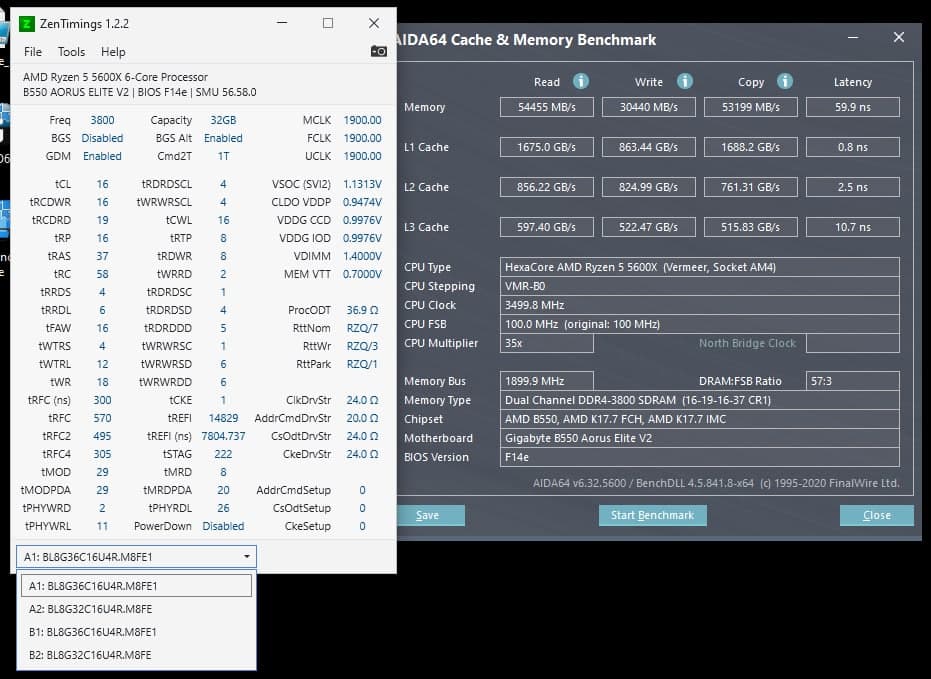Screen dimensions: 931x679
Task: Click the L1 Cache Copy 1688.2 GB/s field
Action: pyautogui.click(x=751, y=147)
